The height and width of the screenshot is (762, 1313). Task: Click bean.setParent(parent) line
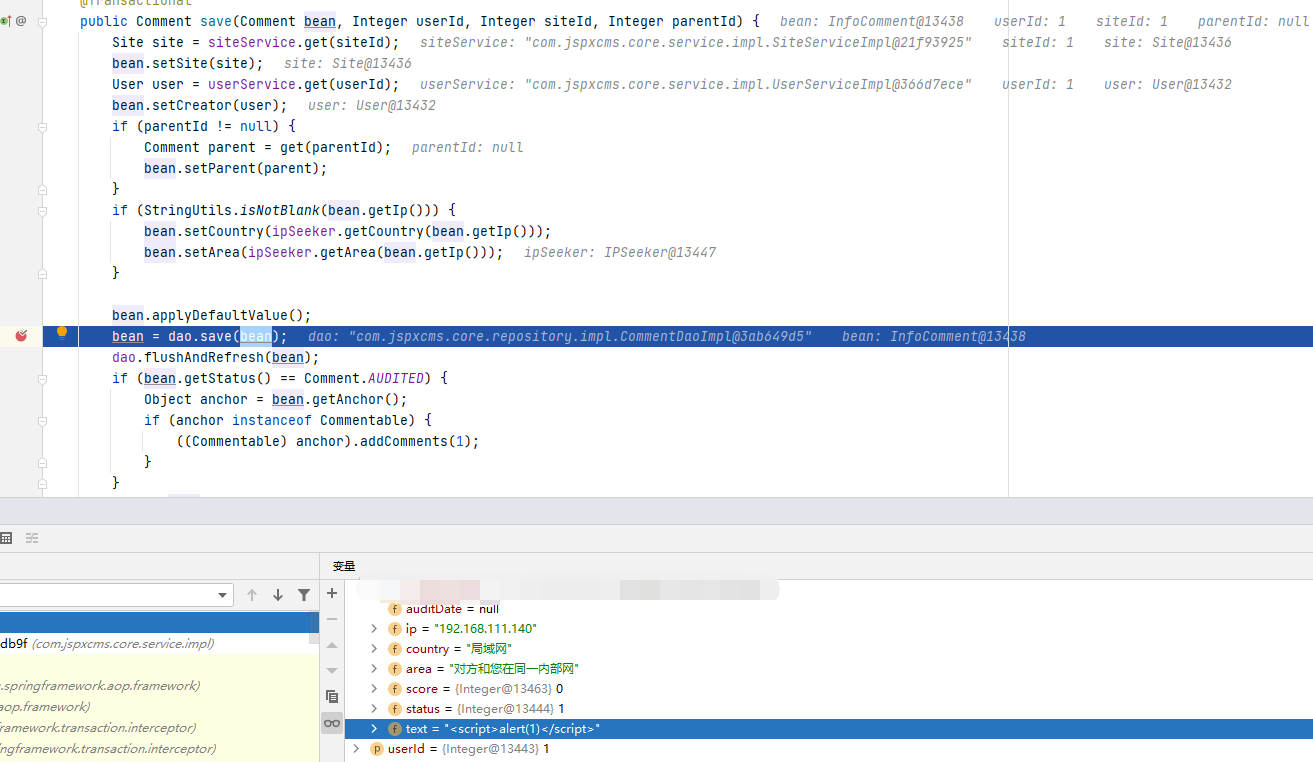[236, 168]
